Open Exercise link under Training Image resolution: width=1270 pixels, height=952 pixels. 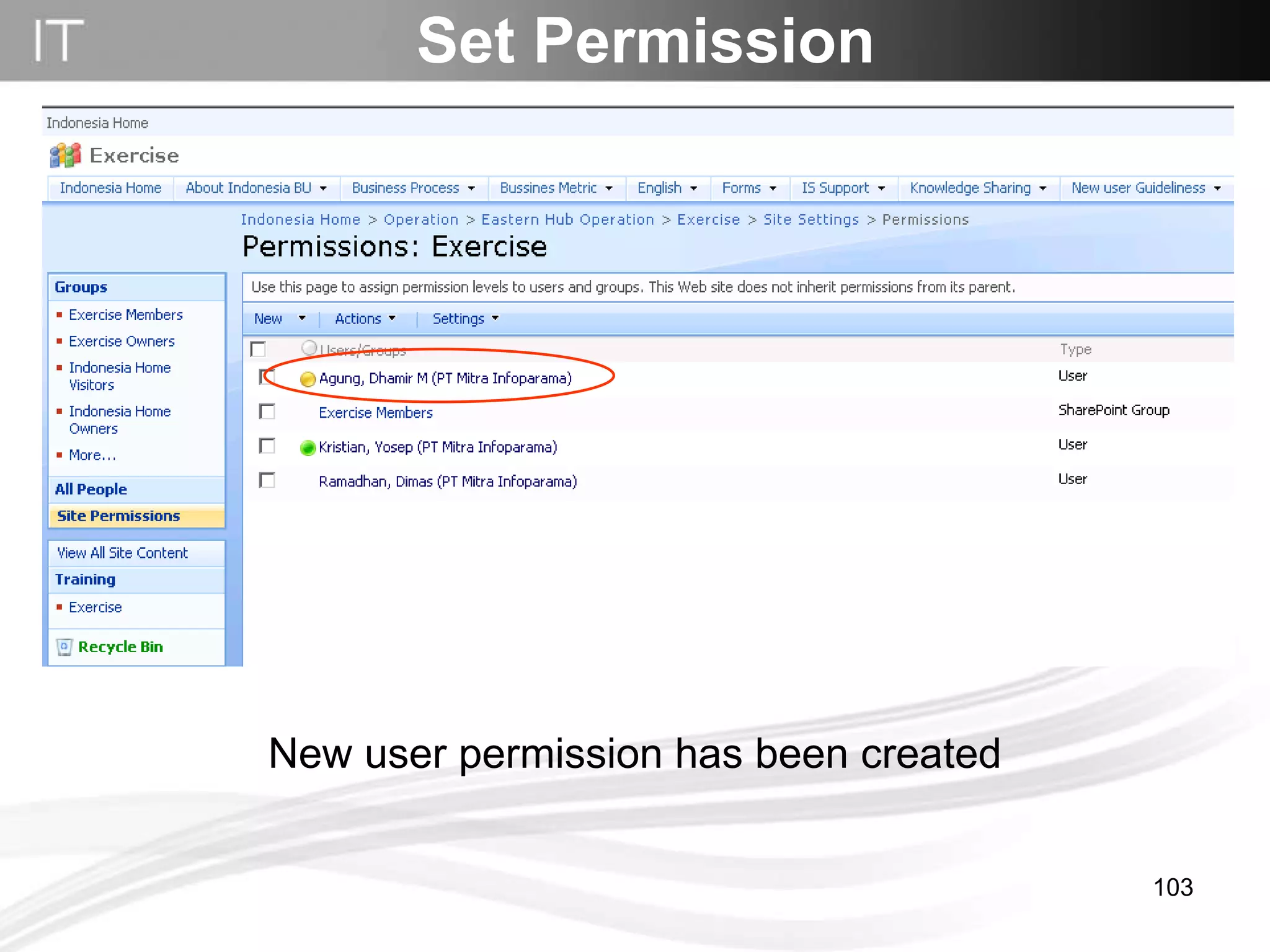point(95,607)
